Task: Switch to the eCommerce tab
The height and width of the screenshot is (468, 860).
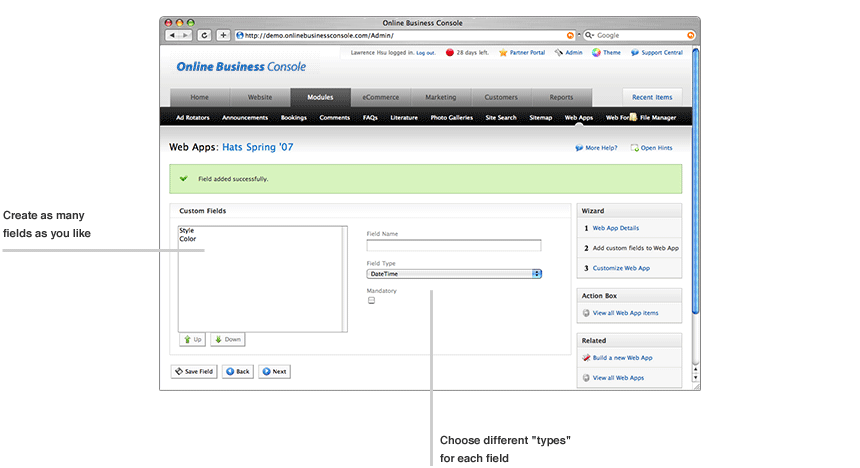Action: [381, 97]
